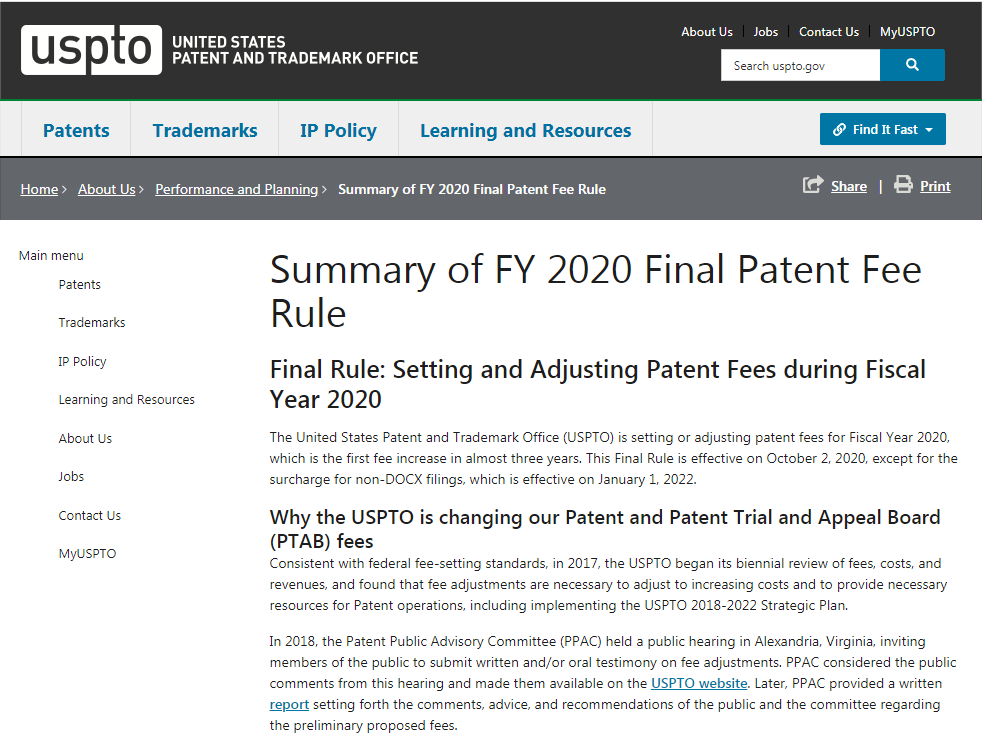The width and height of the screenshot is (982, 746).
Task: Open the Trademarks navigation menu
Action: pos(205,131)
